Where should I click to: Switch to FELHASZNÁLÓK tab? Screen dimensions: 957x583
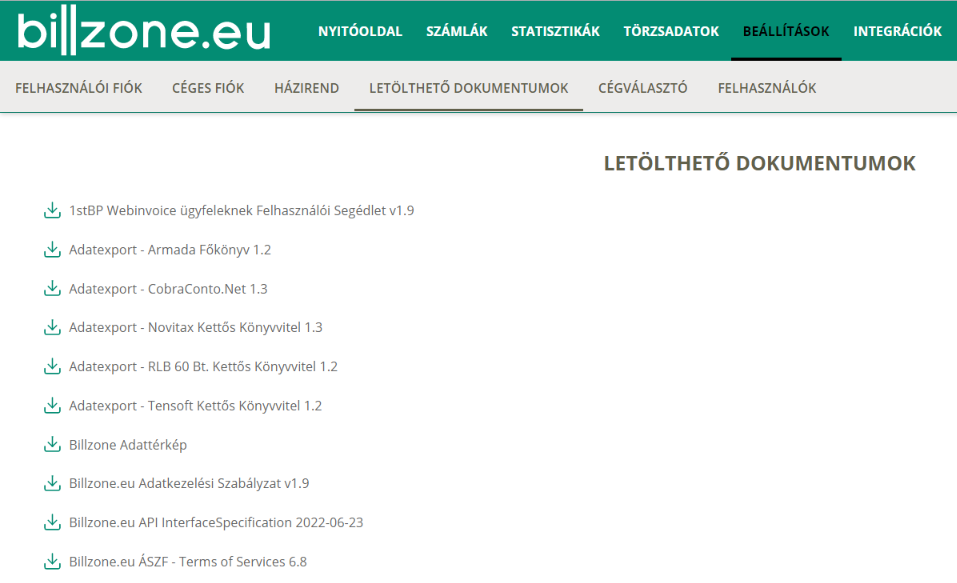pos(767,88)
